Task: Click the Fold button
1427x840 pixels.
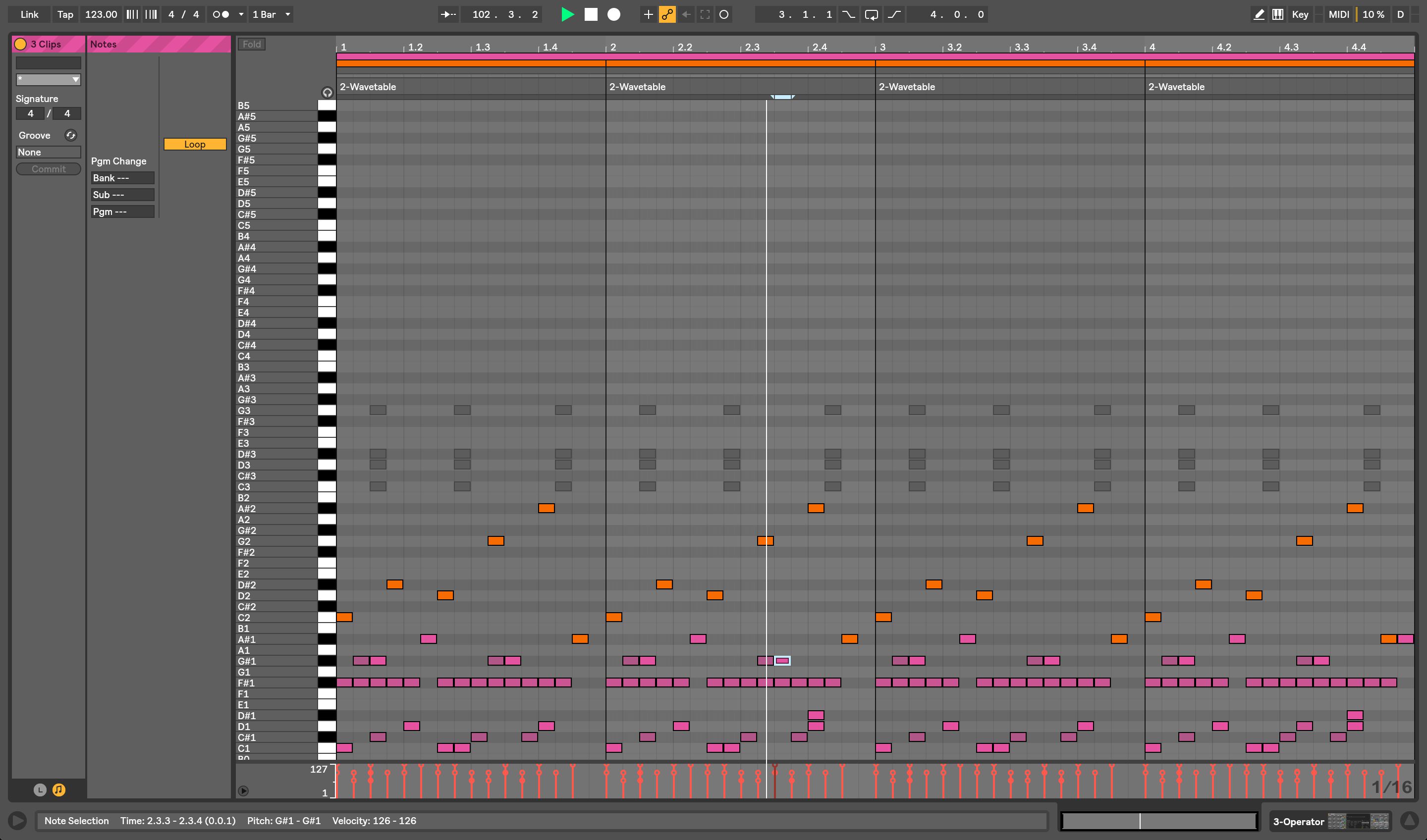Action: [252, 44]
